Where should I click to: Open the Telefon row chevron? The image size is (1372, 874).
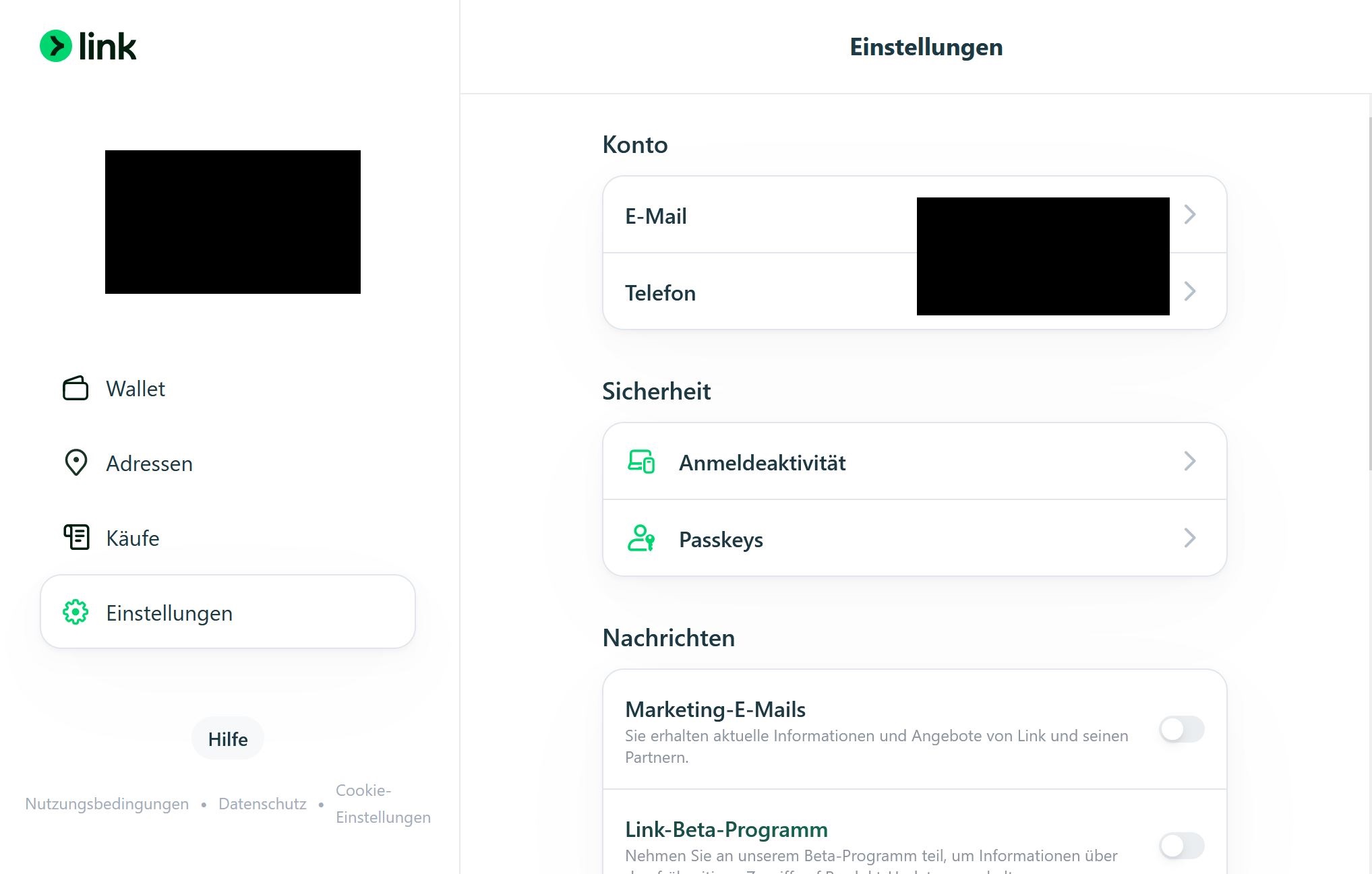tap(1190, 292)
